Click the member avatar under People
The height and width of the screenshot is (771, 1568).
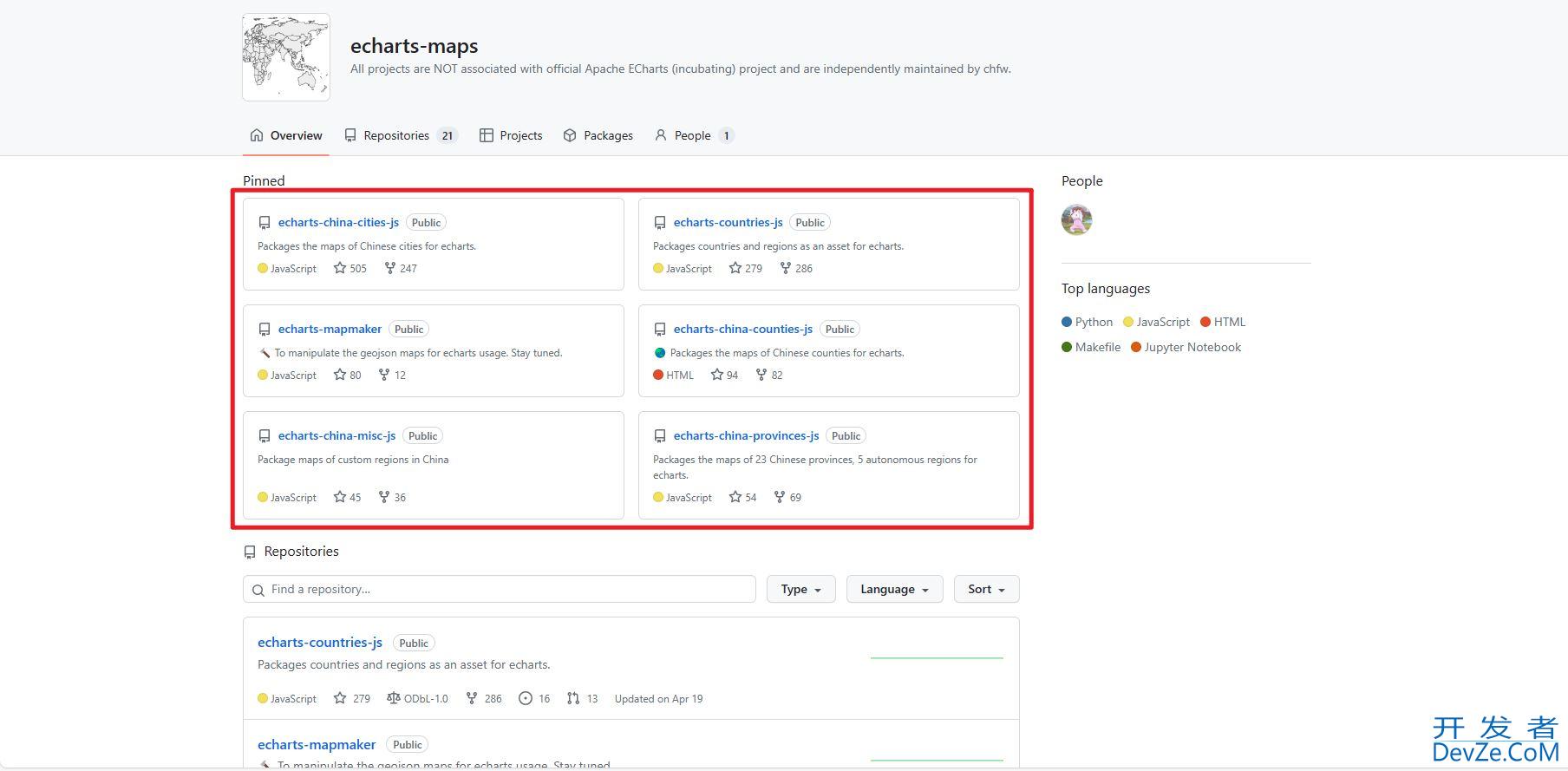pyautogui.click(x=1076, y=220)
